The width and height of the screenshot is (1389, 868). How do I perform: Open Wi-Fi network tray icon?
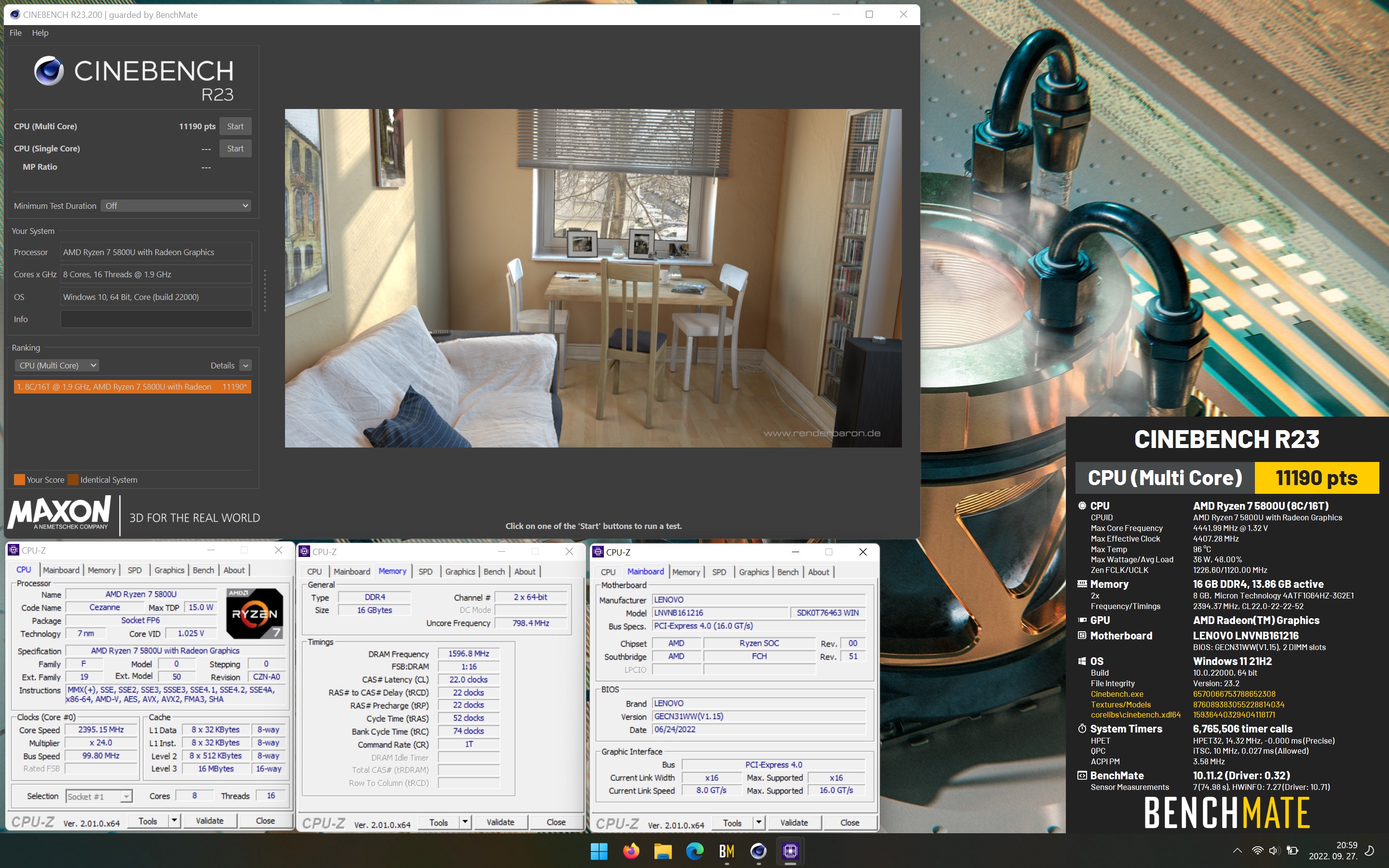[1257, 850]
